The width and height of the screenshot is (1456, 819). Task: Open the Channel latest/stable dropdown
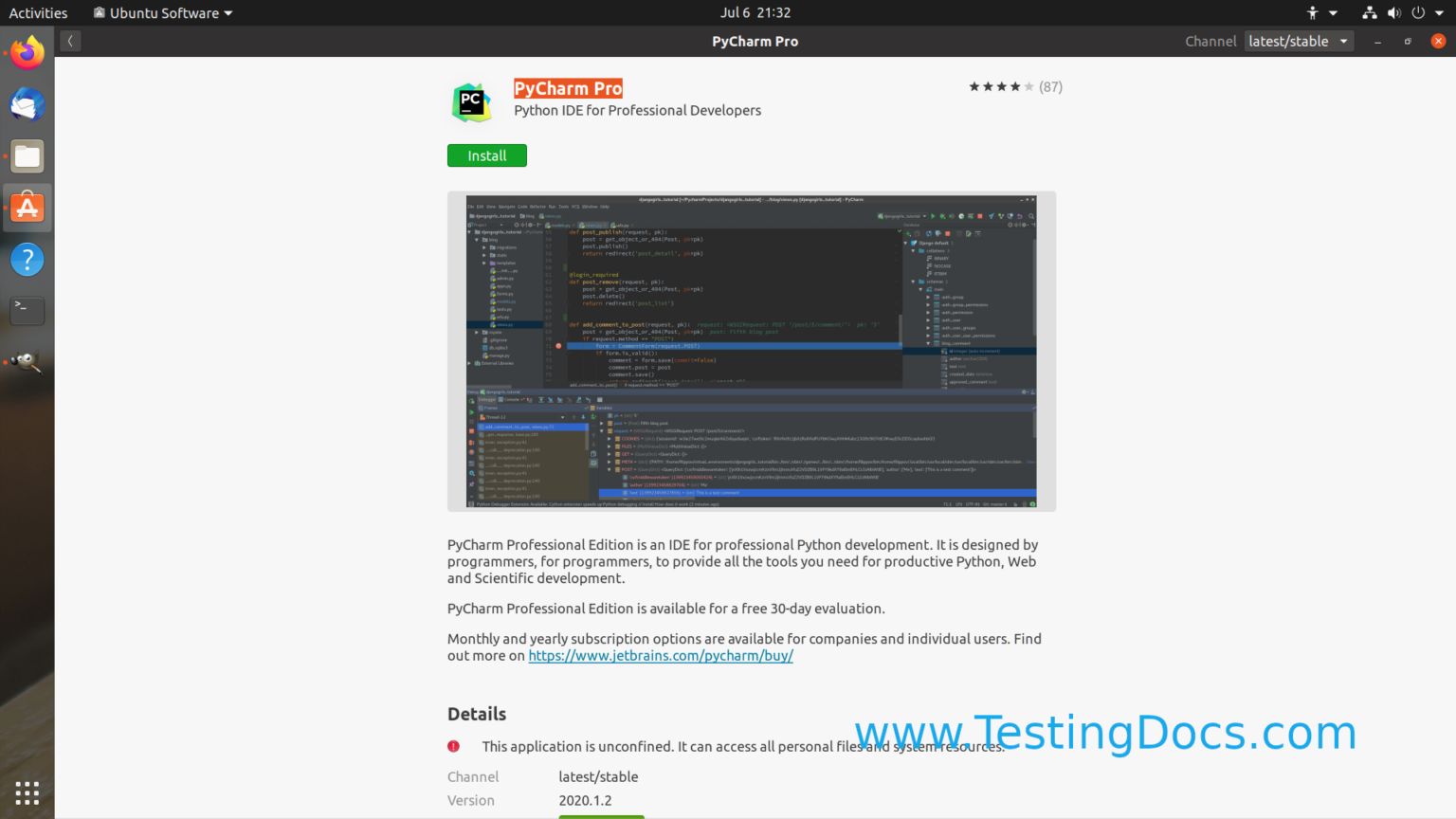pyautogui.click(x=1298, y=41)
